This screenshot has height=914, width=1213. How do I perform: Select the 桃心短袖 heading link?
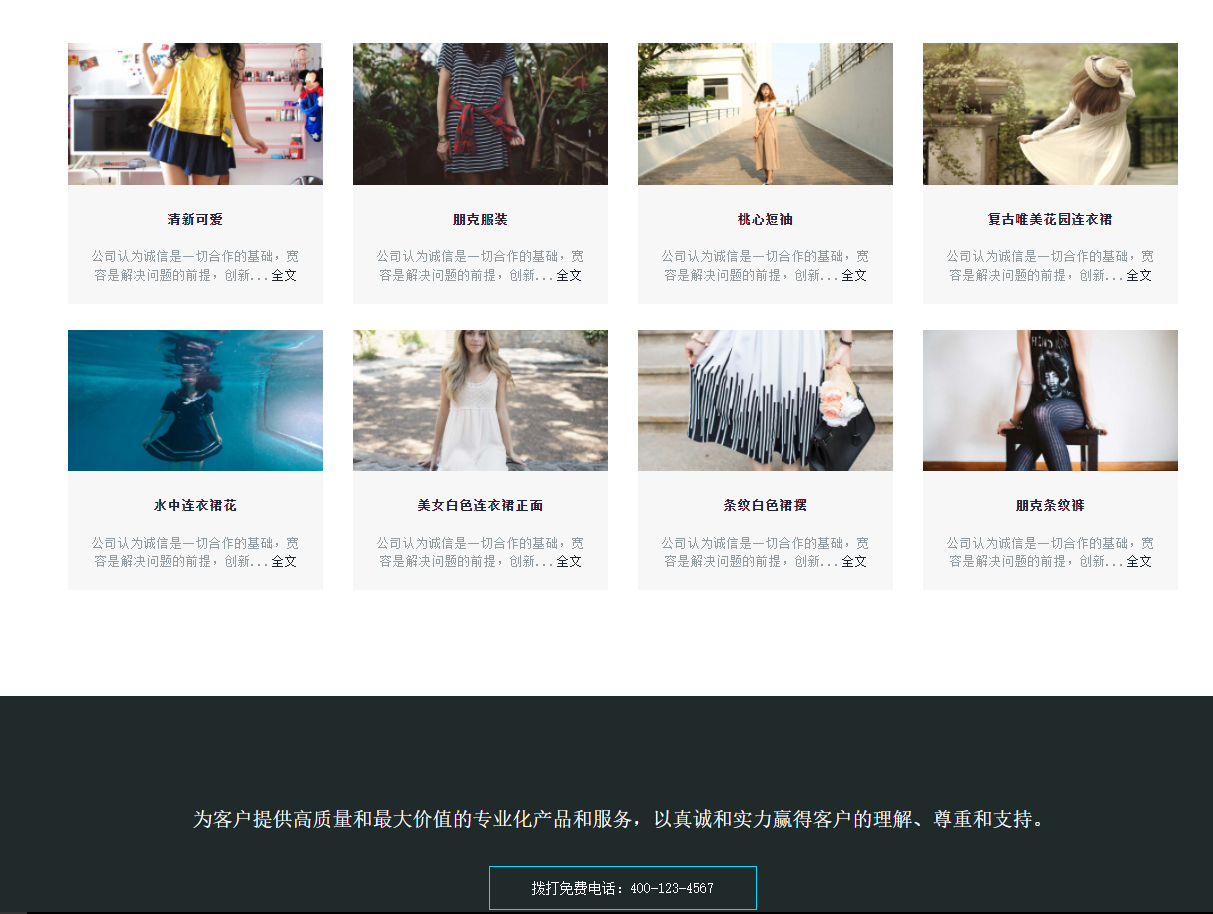click(765, 220)
